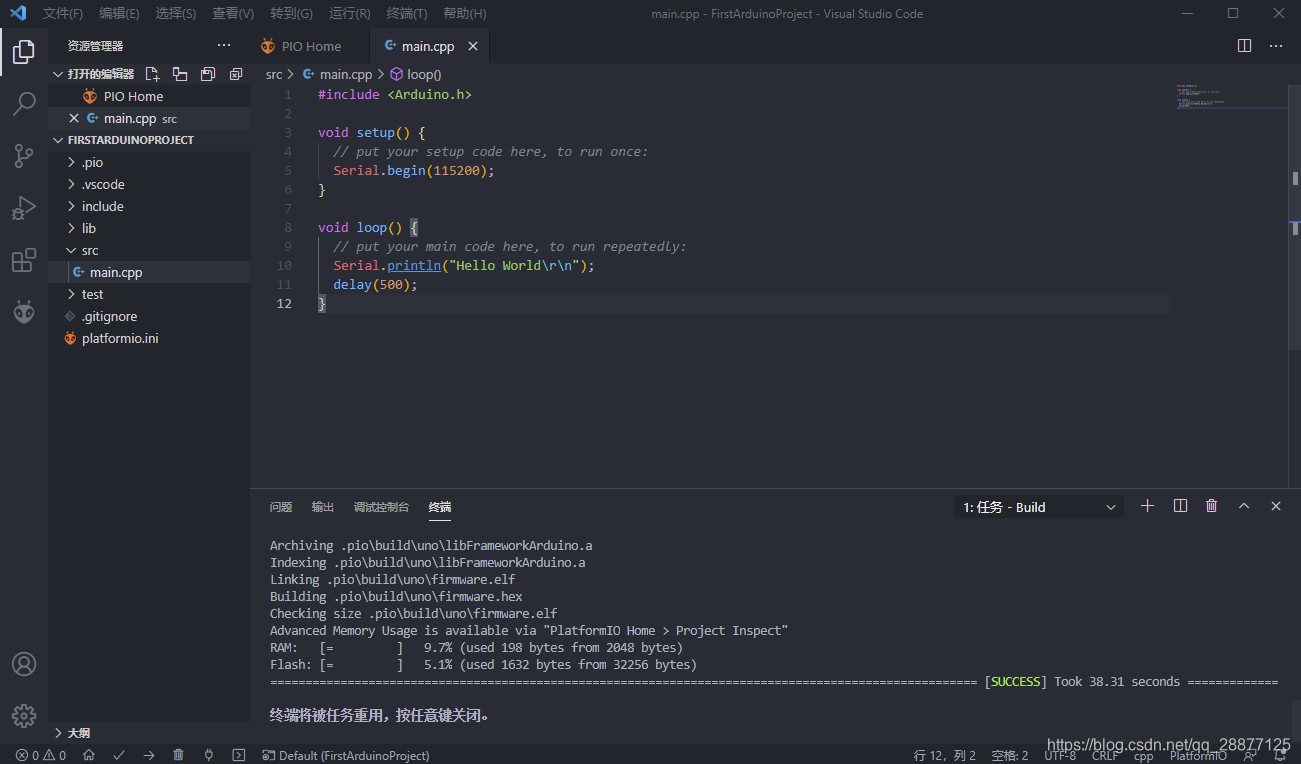Collapse the FIRSTARDUINOPROJECT folder section
The image size is (1301, 764).
click(x=58, y=140)
